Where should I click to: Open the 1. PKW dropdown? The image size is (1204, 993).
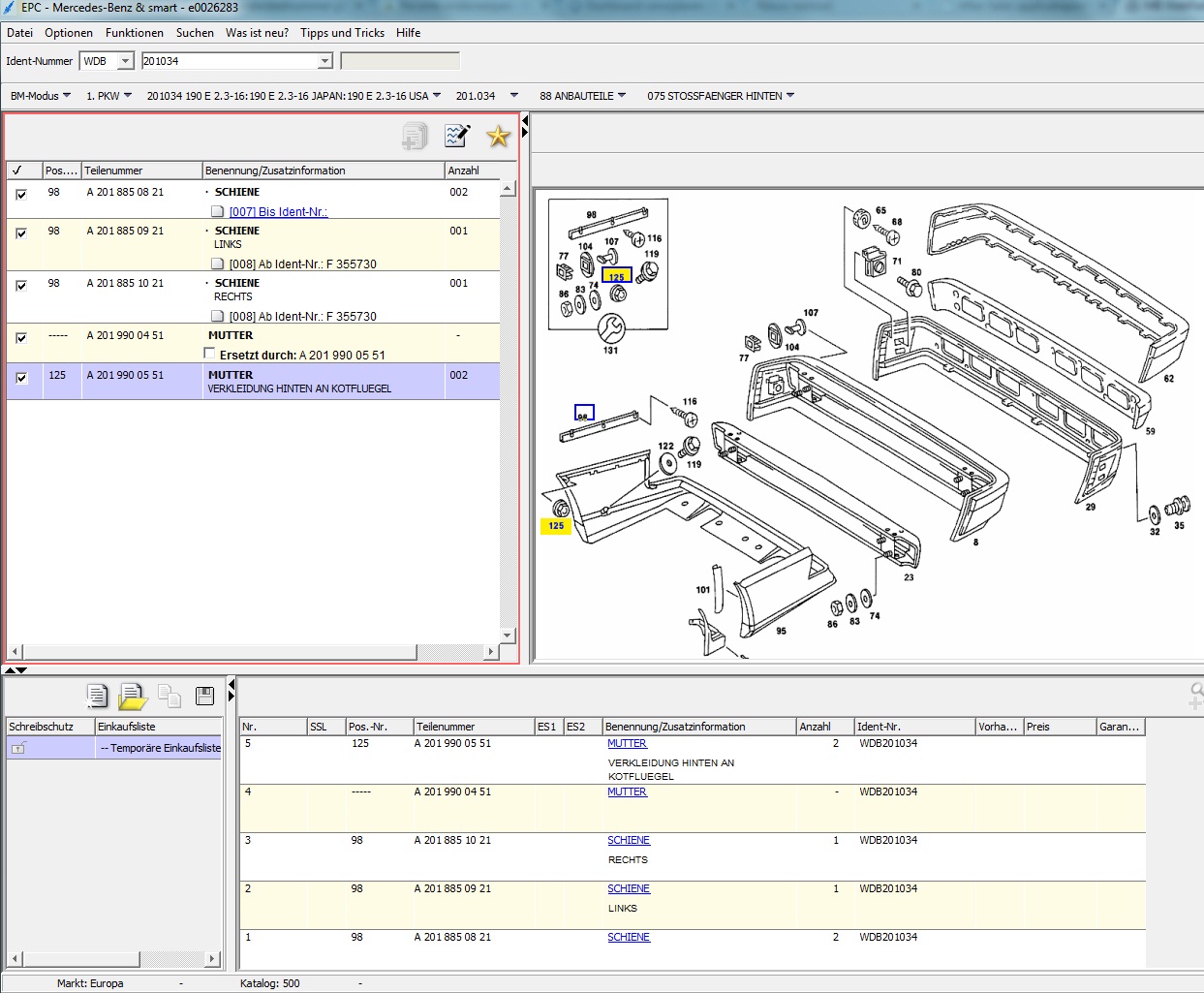point(109,96)
